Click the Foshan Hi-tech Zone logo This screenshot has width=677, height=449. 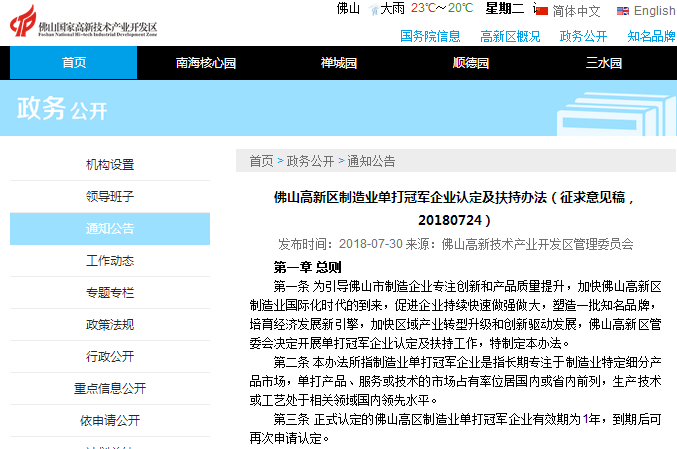point(84,21)
